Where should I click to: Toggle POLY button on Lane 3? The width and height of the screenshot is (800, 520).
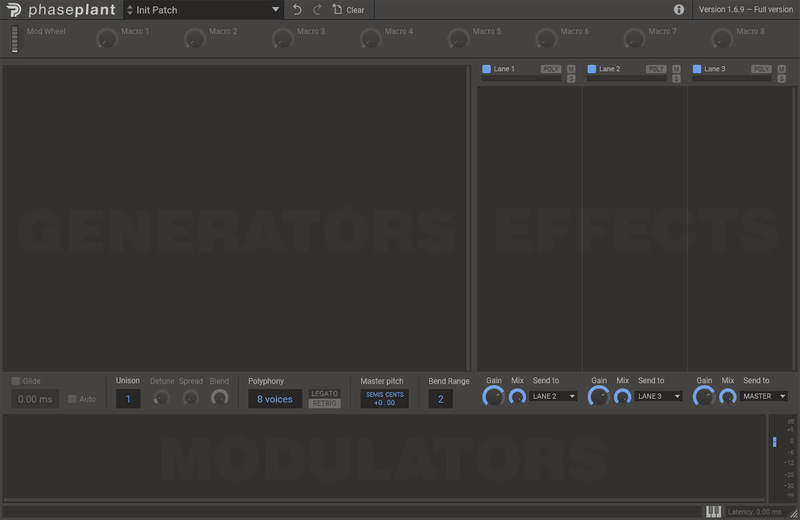(x=761, y=69)
